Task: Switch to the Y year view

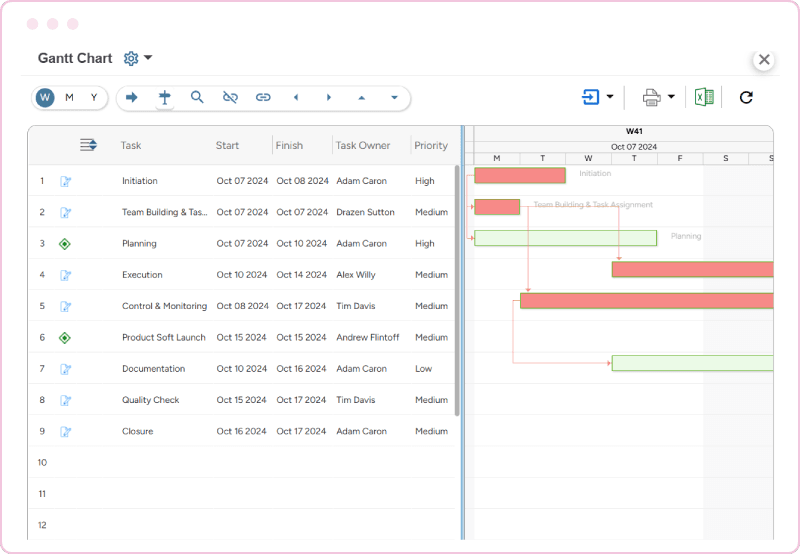Action: click(94, 97)
